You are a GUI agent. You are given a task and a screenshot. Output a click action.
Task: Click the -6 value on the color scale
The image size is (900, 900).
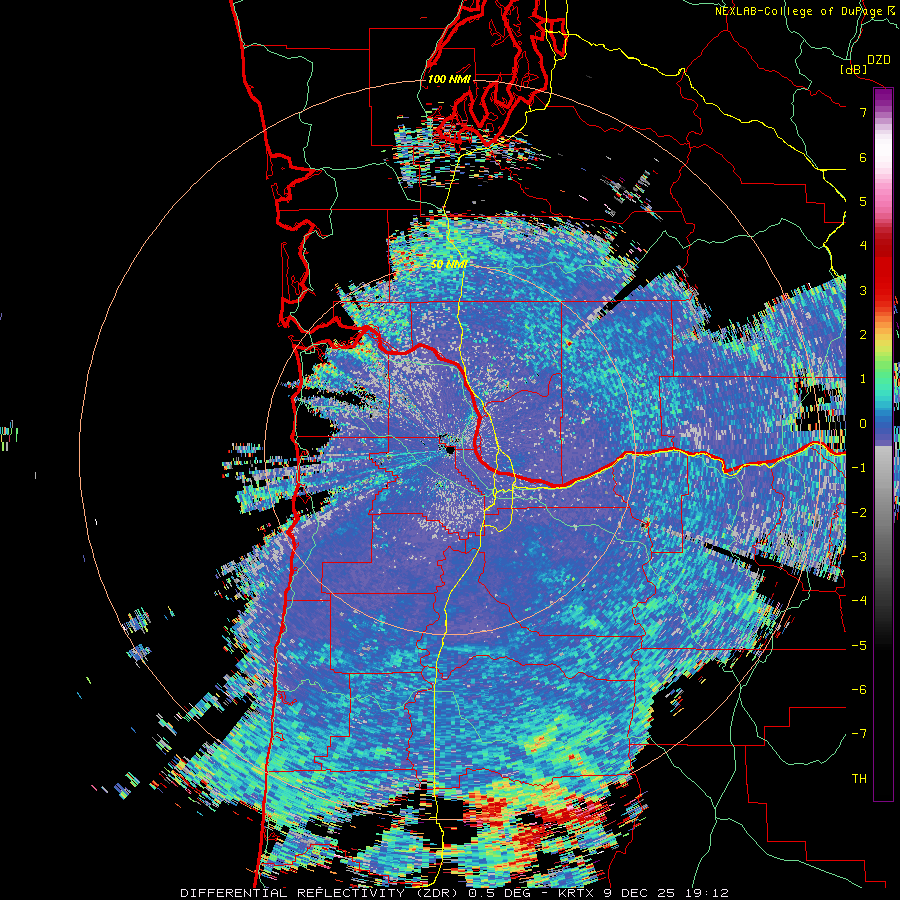[859, 690]
